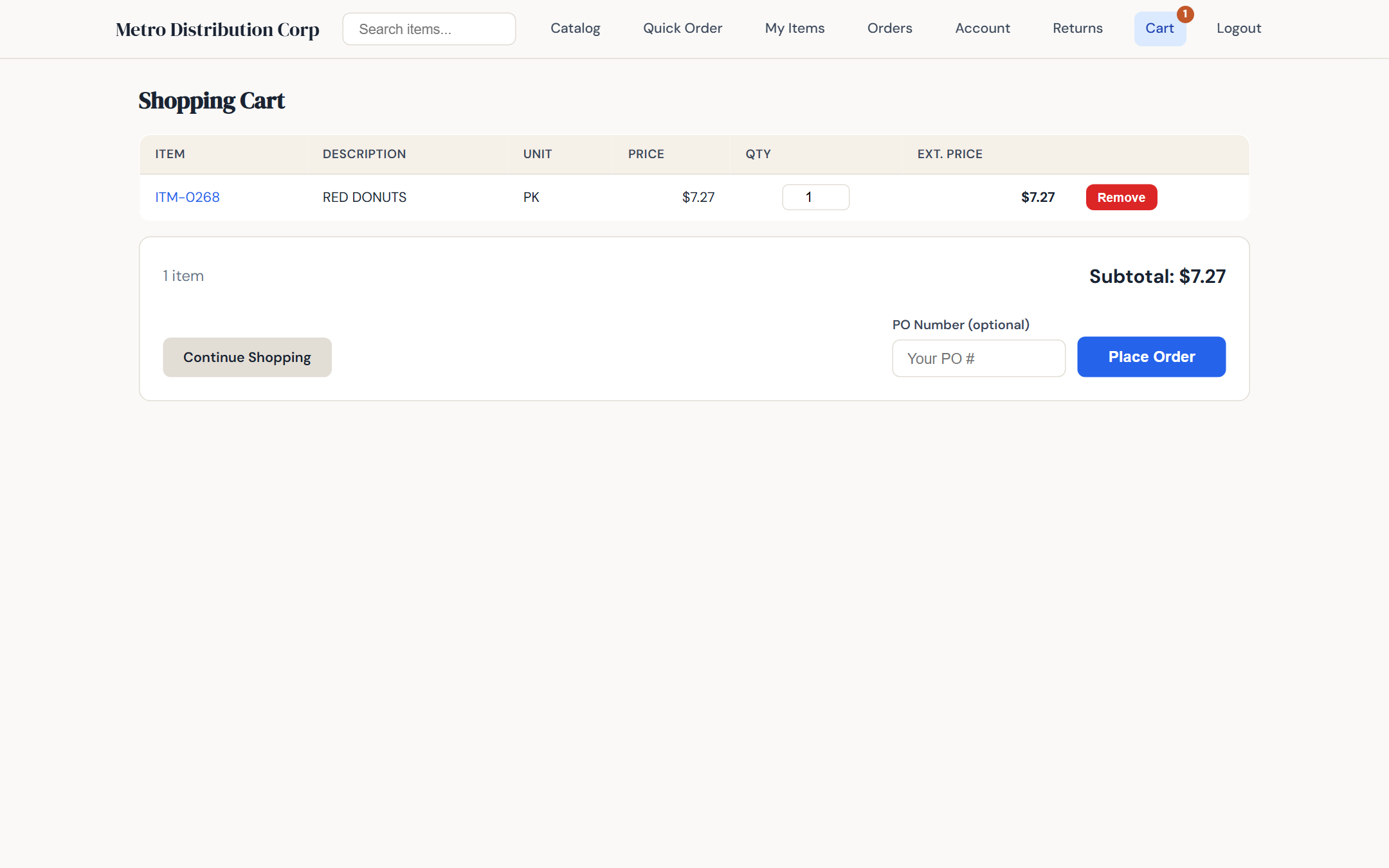
Task: Open the Account page
Action: [983, 28]
